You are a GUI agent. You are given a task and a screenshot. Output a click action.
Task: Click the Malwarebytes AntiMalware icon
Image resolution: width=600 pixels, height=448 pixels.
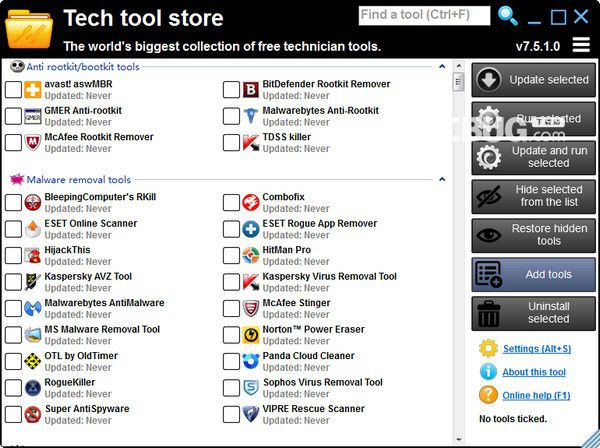click(33, 308)
